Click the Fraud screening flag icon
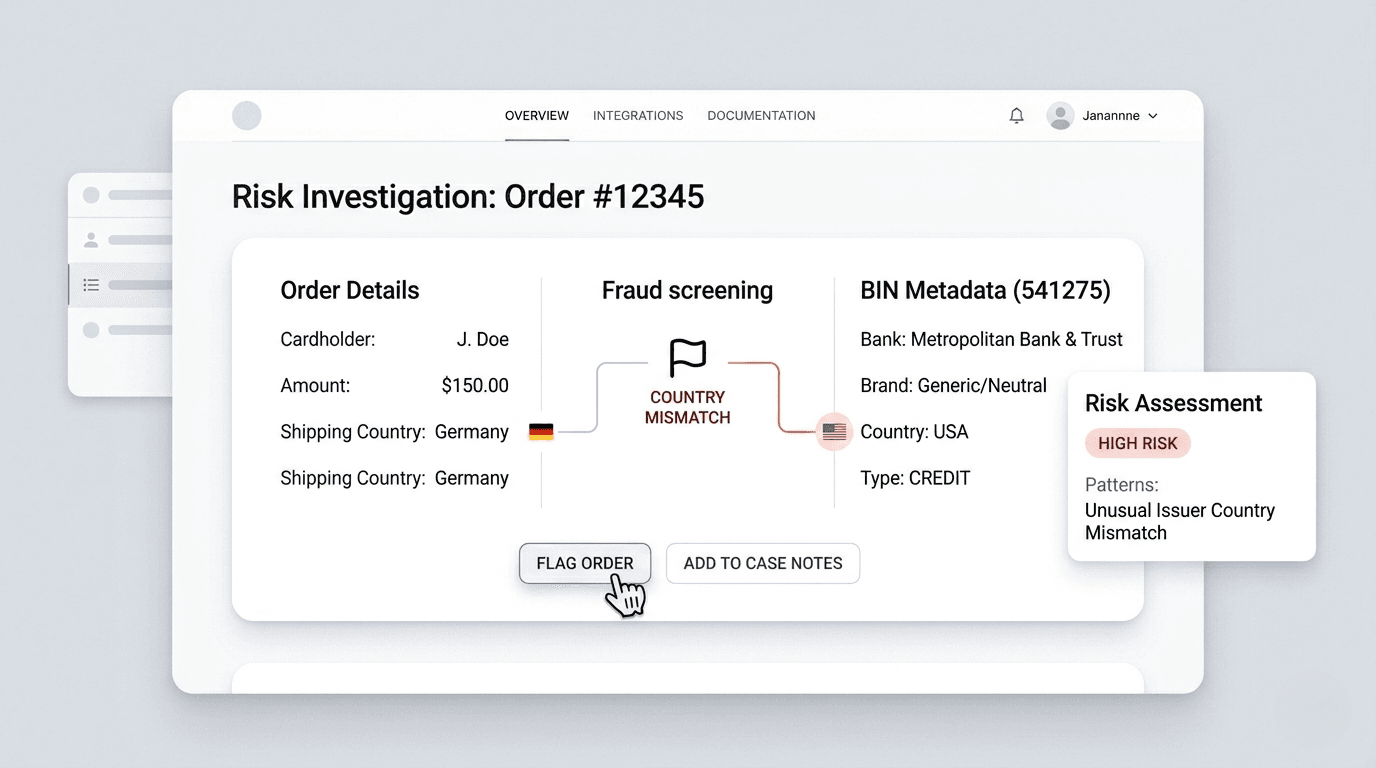1376x768 pixels. click(687, 356)
